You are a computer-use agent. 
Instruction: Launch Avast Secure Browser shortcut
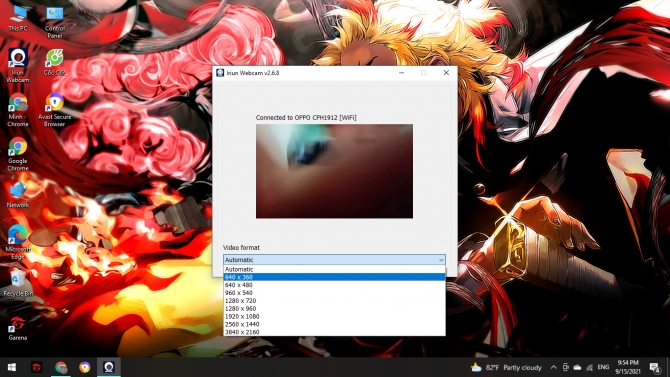[55, 109]
